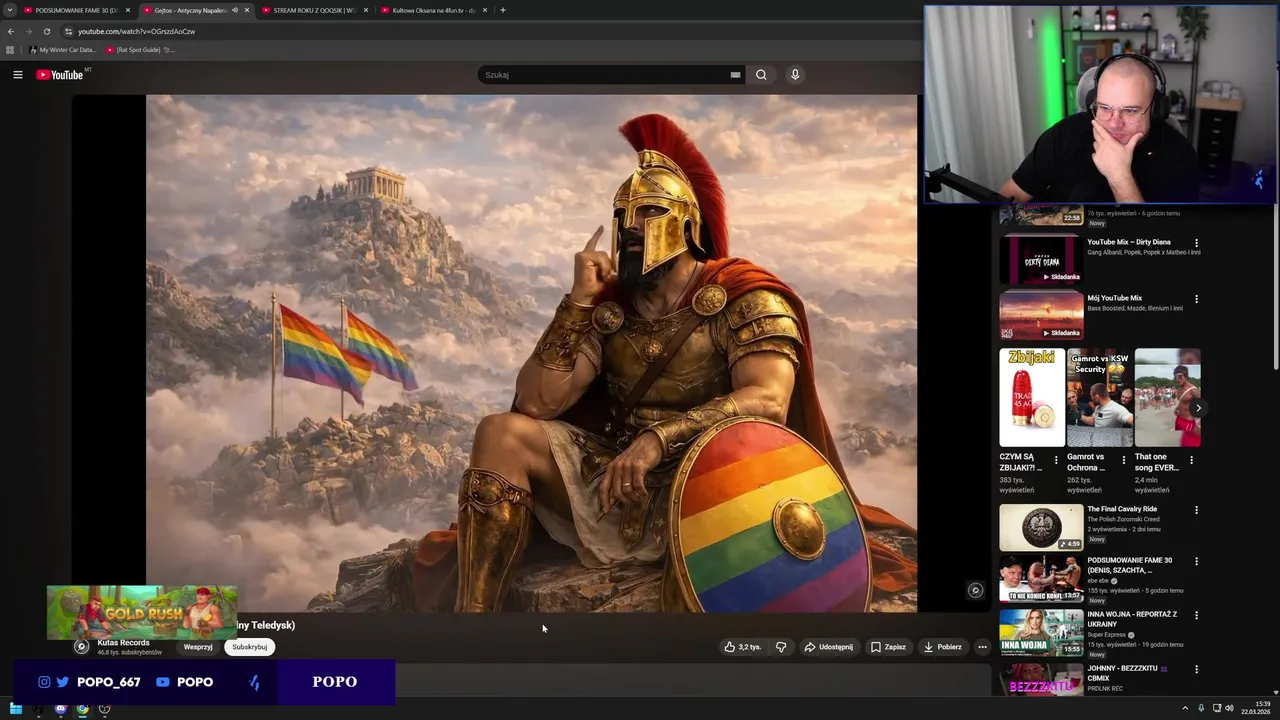
Task: Click the Super Express channel name
Action: coord(1107,635)
